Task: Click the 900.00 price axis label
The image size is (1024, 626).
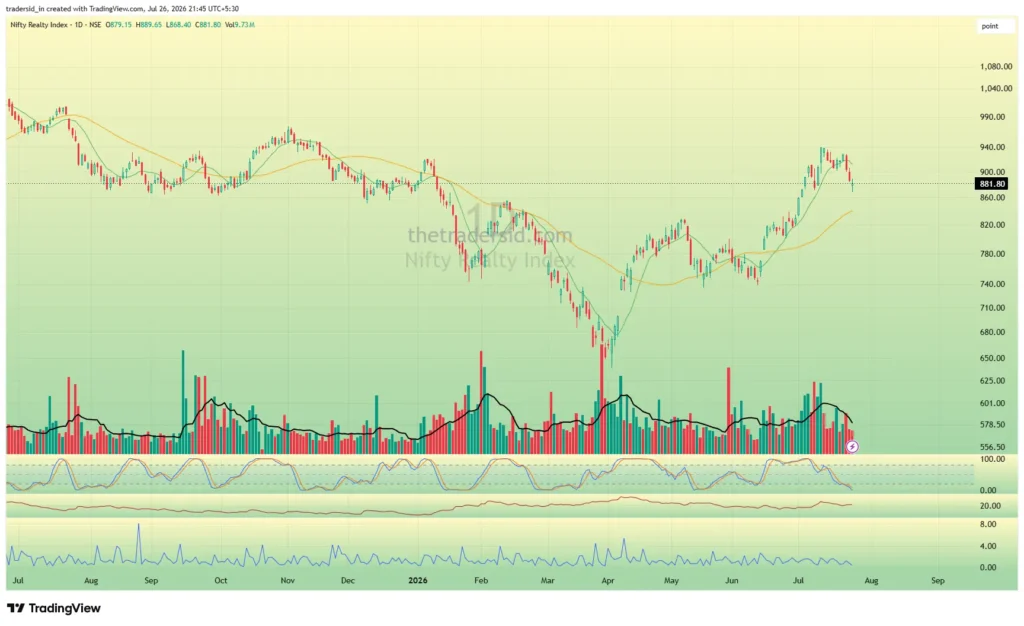Action: pos(992,172)
